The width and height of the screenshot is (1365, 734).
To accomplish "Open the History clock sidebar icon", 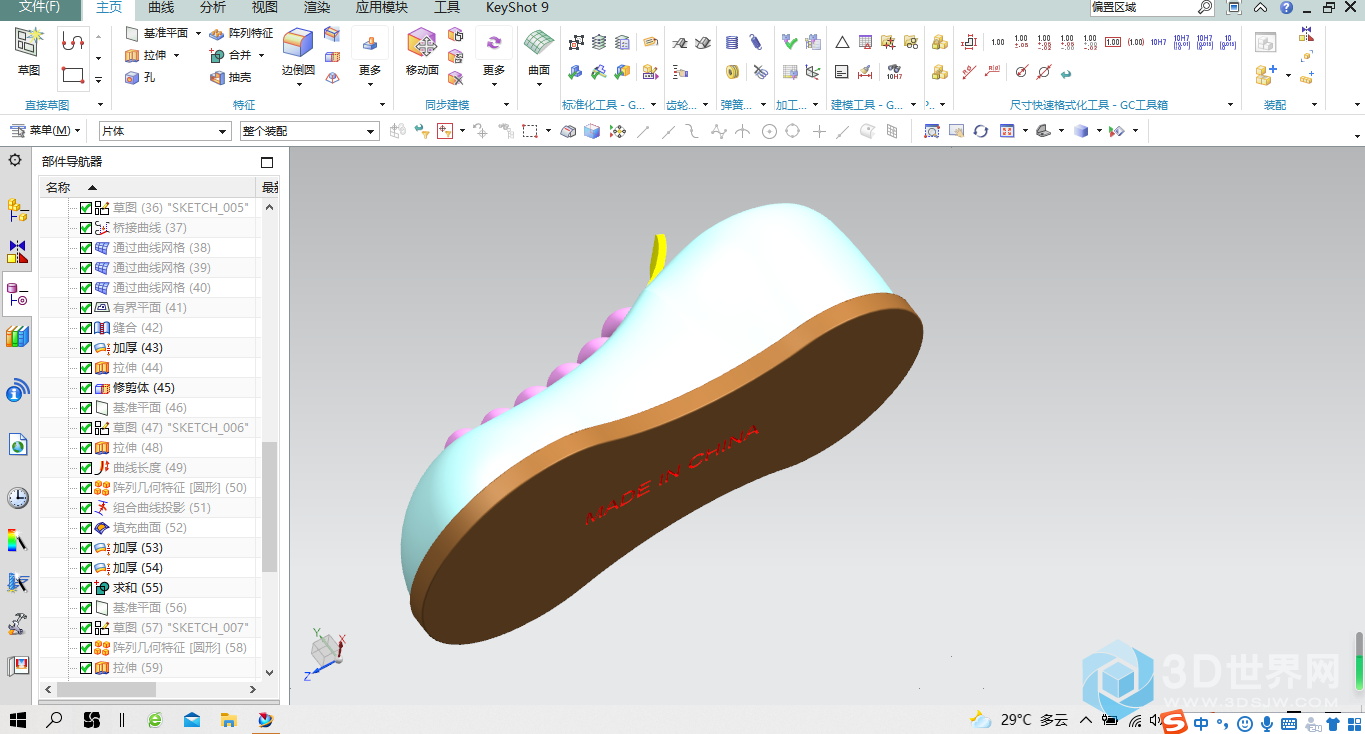I will click(17, 498).
